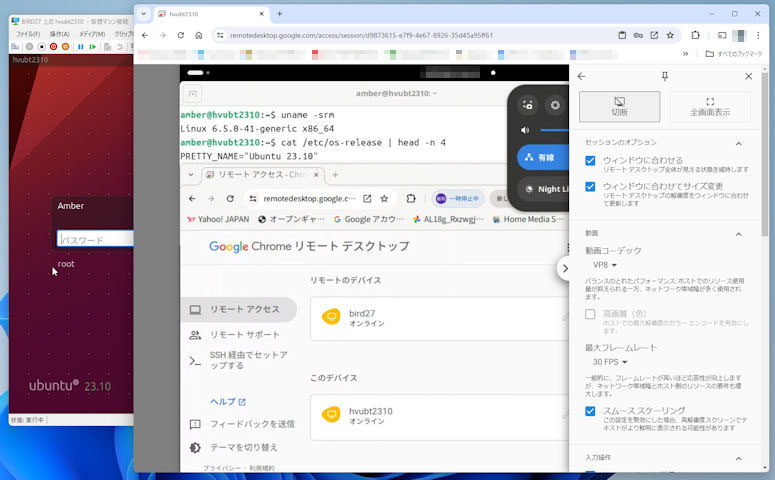Click the screenshot icon in GNOME quick settings
The height and width of the screenshot is (480, 775).
tap(528, 105)
